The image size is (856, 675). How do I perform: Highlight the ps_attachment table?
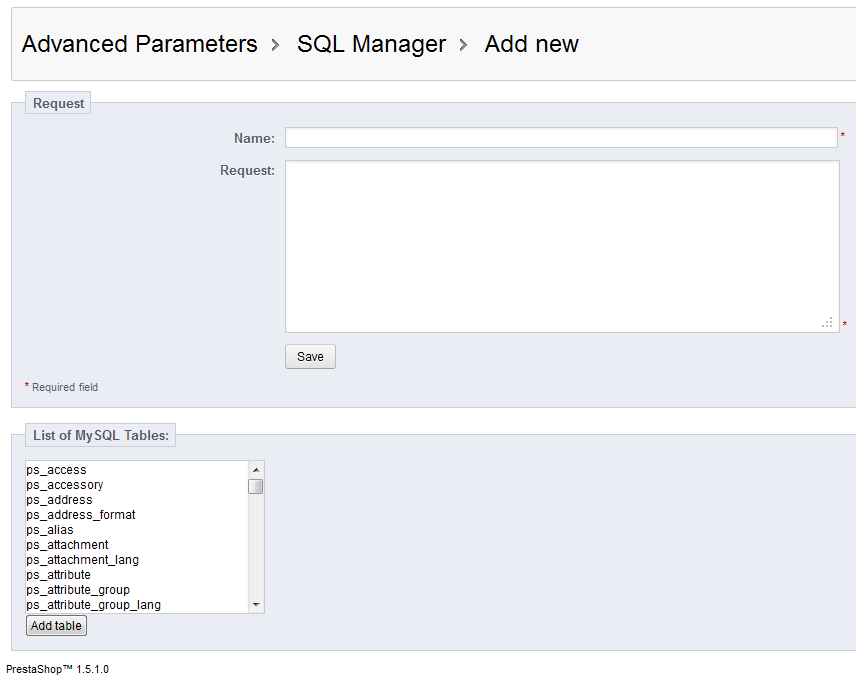(x=67, y=545)
